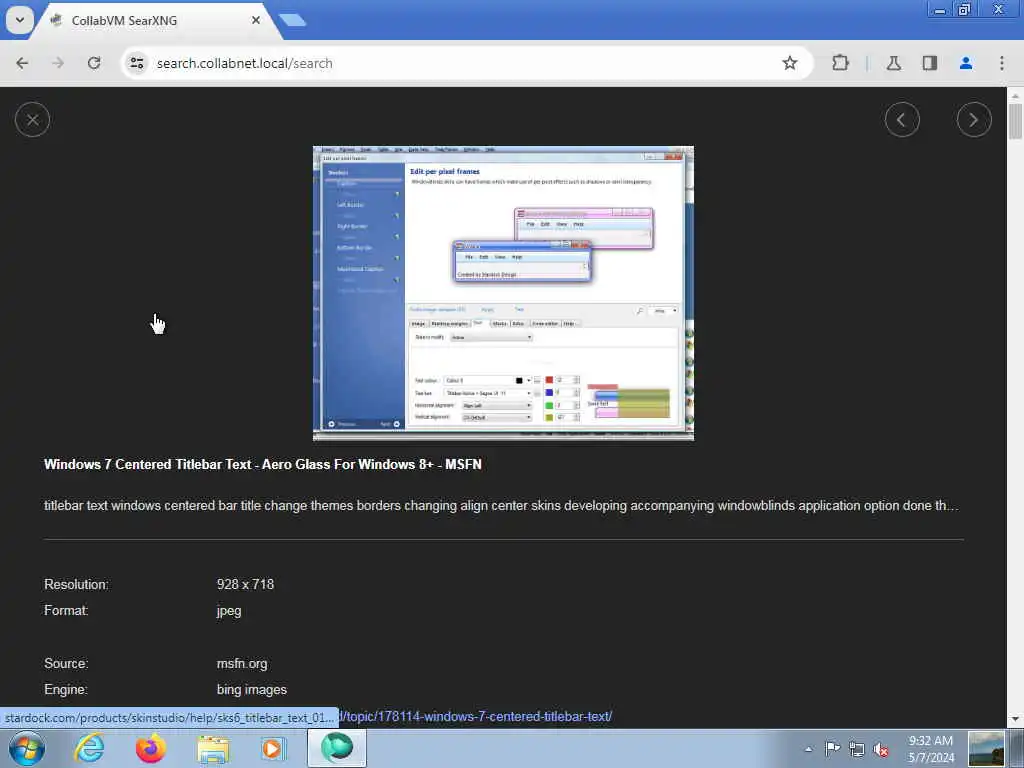This screenshot has height=768, width=1024.
Task: Select the CollabVM SearXNG tab
Action: pos(150,21)
